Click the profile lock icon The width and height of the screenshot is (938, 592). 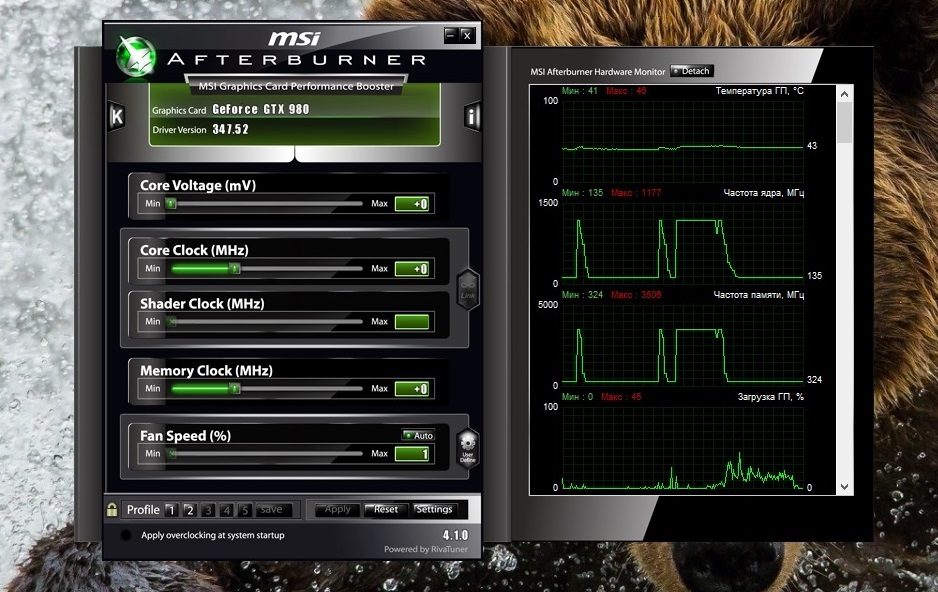tap(112, 509)
